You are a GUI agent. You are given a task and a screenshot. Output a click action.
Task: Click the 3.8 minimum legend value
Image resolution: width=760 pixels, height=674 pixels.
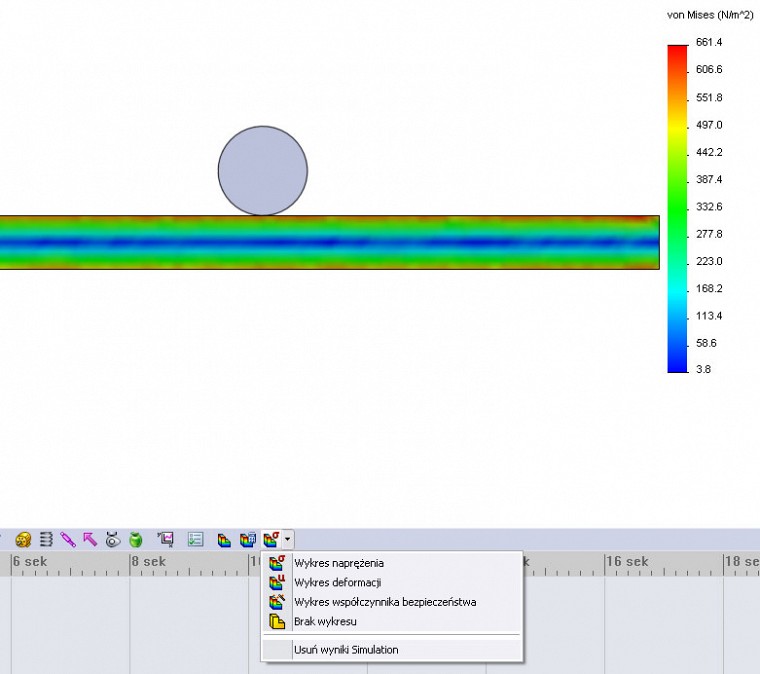click(703, 369)
